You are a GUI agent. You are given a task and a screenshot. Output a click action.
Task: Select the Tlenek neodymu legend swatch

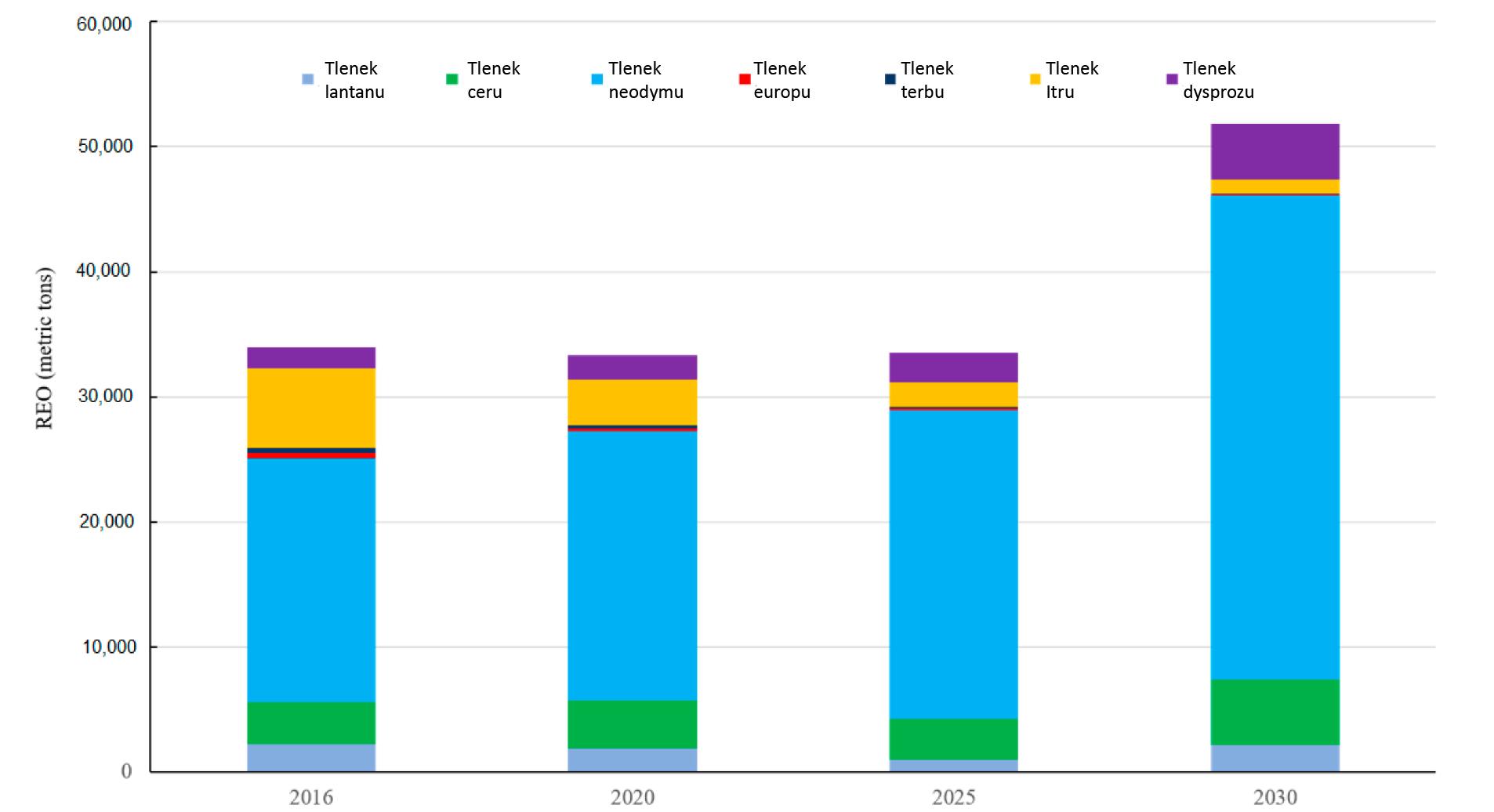coord(597,79)
